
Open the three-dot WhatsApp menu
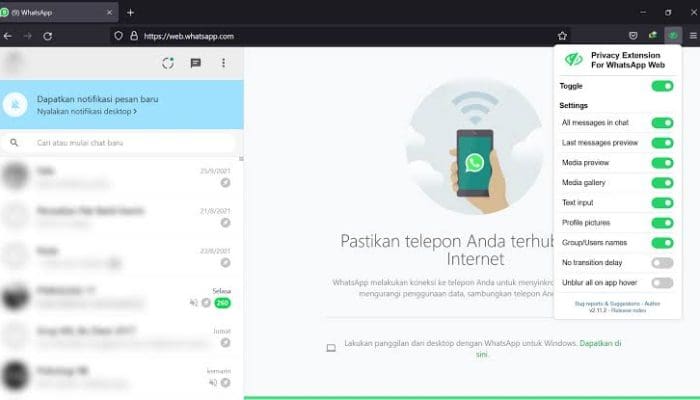coord(223,63)
